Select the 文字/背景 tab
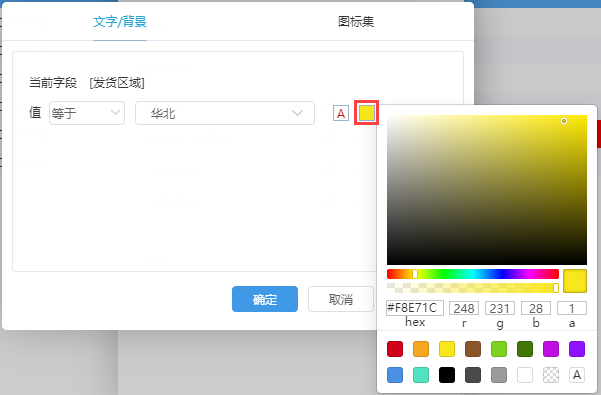601x395 pixels. [x=120, y=21]
